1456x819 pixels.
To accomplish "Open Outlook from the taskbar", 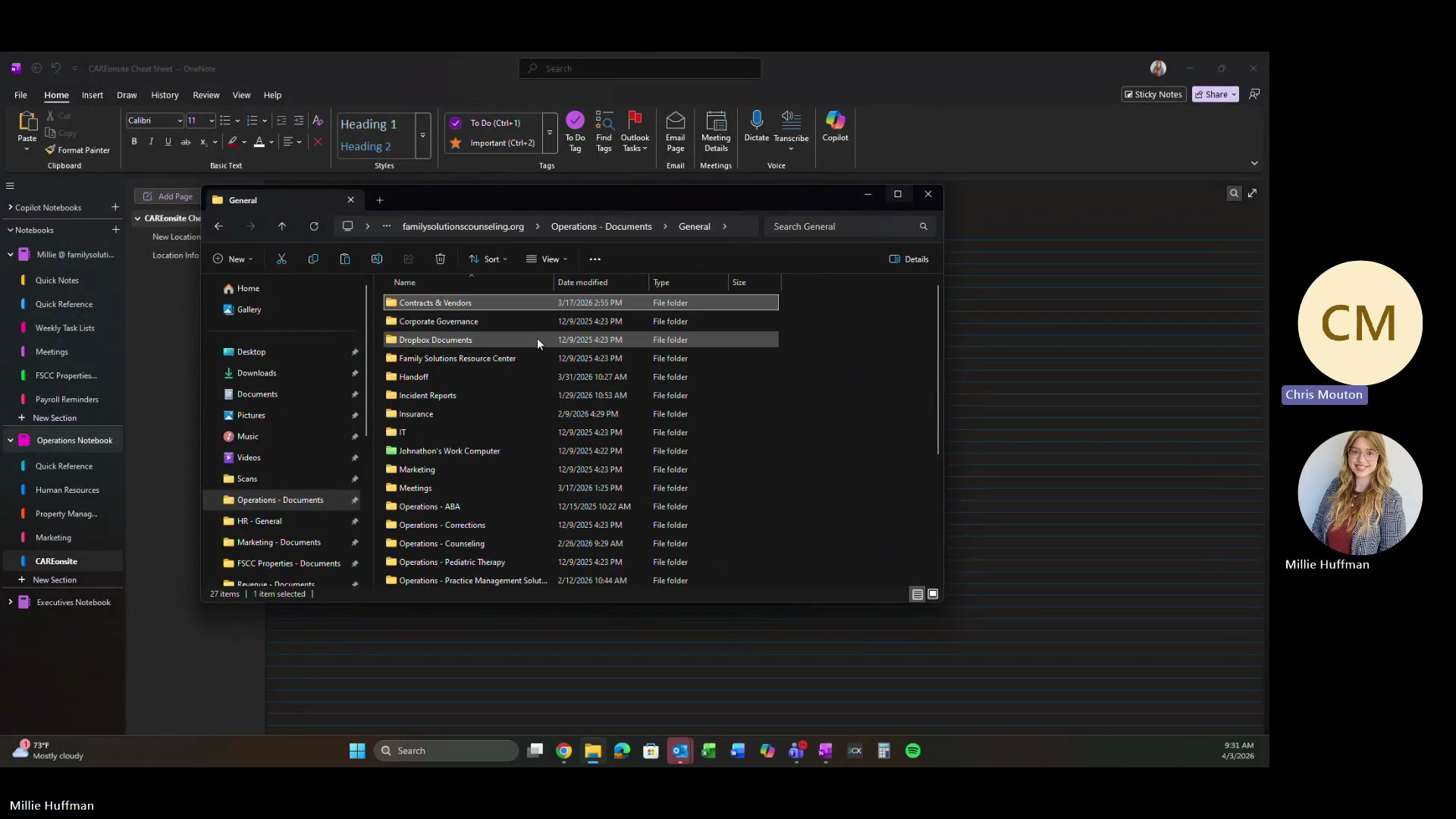I will point(680,751).
